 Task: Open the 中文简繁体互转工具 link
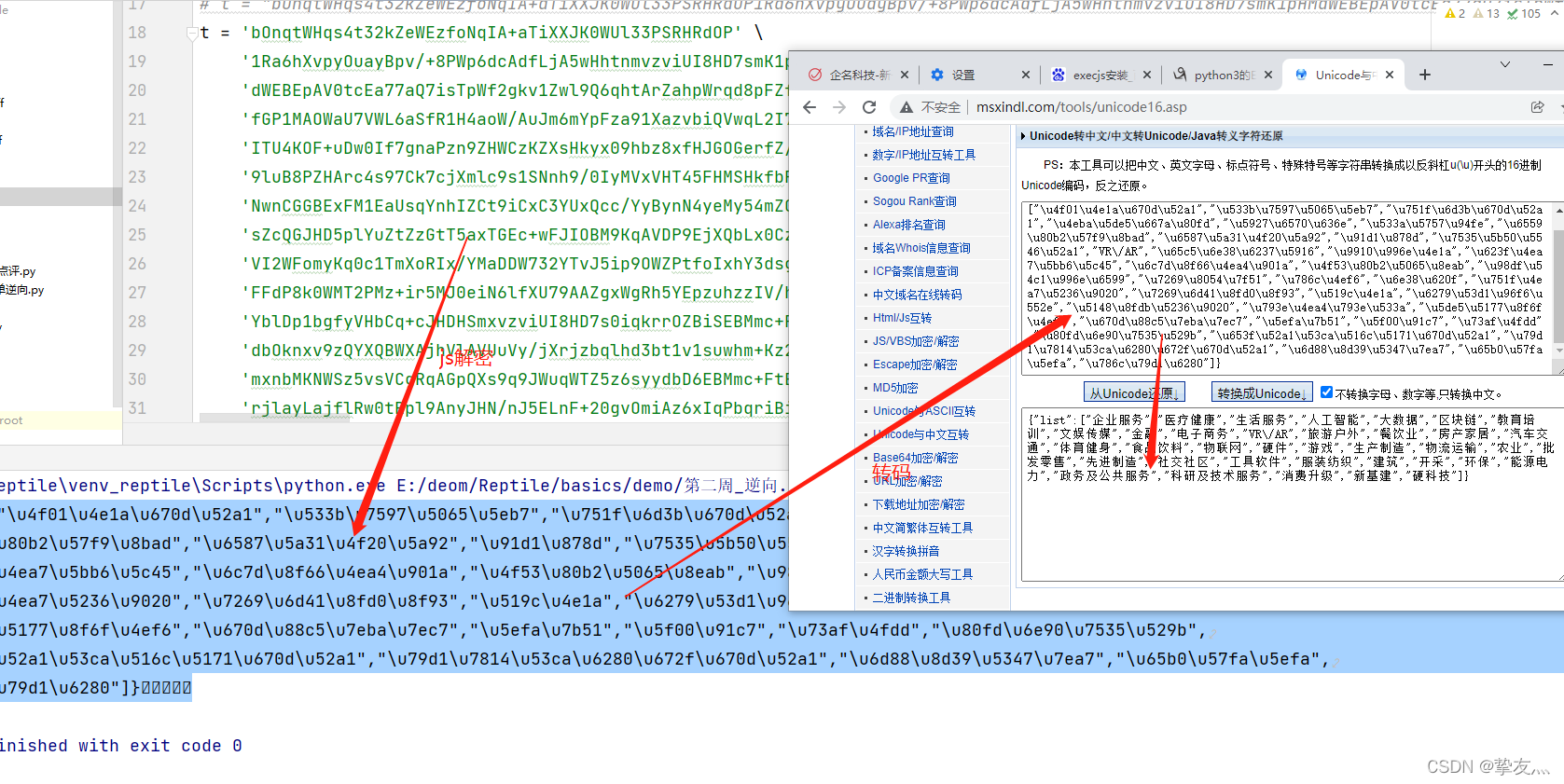tap(922, 528)
